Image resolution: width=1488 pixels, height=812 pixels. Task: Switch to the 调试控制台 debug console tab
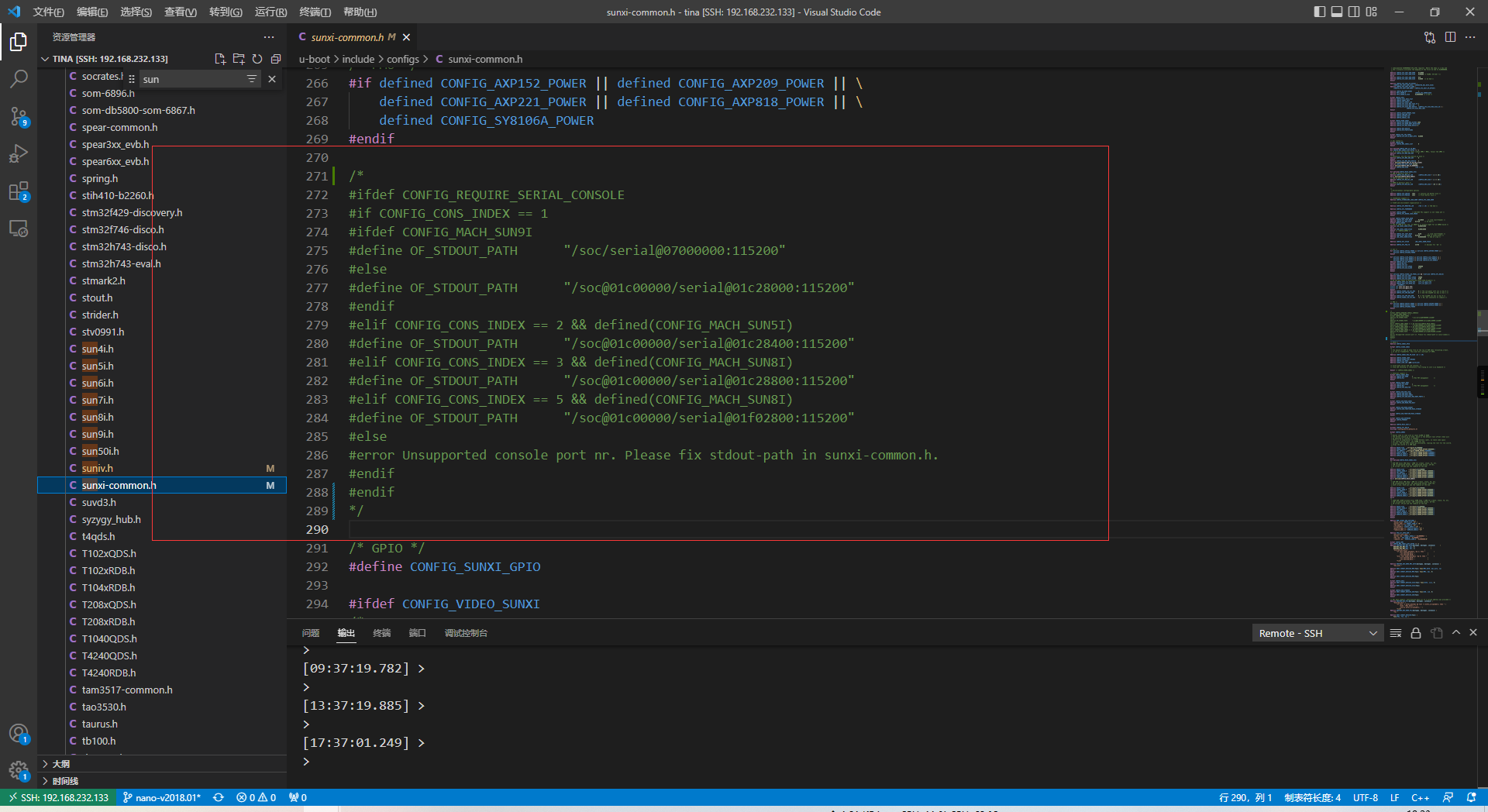[x=466, y=633]
